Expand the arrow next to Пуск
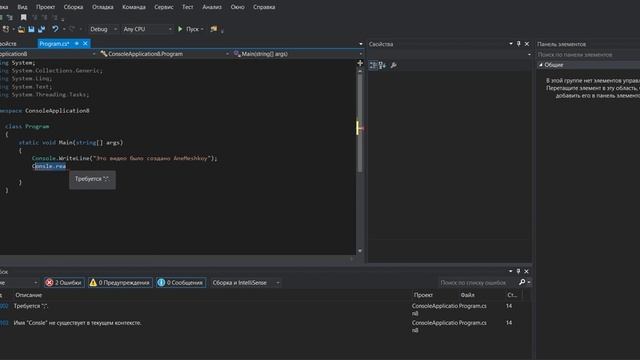 (x=202, y=29)
